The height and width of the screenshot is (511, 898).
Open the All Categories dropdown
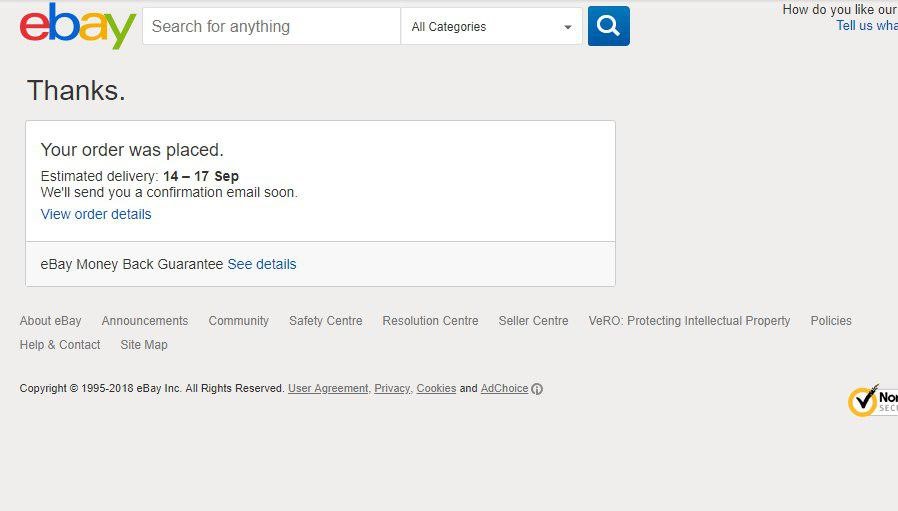pyautogui.click(x=491, y=27)
